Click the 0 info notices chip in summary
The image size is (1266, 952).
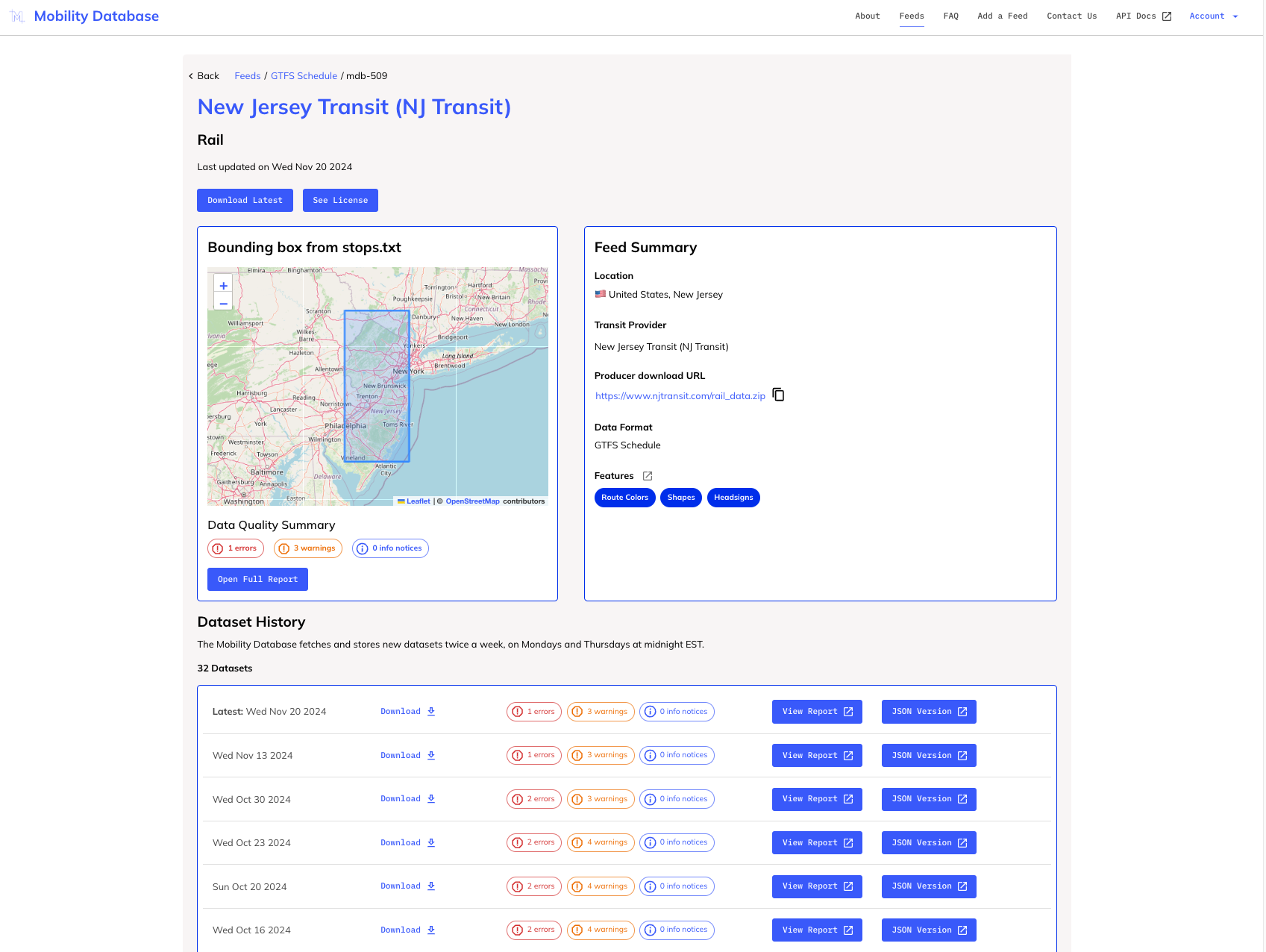390,548
